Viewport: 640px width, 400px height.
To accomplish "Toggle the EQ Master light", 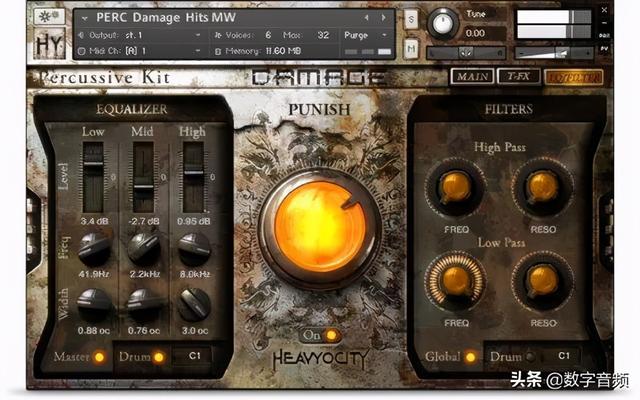I will (x=99, y=357).
